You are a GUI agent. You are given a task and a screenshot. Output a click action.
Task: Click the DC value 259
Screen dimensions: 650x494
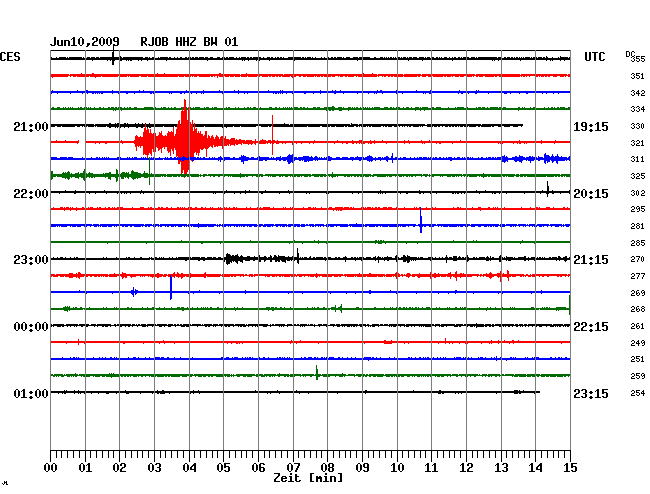pos(638,376)
